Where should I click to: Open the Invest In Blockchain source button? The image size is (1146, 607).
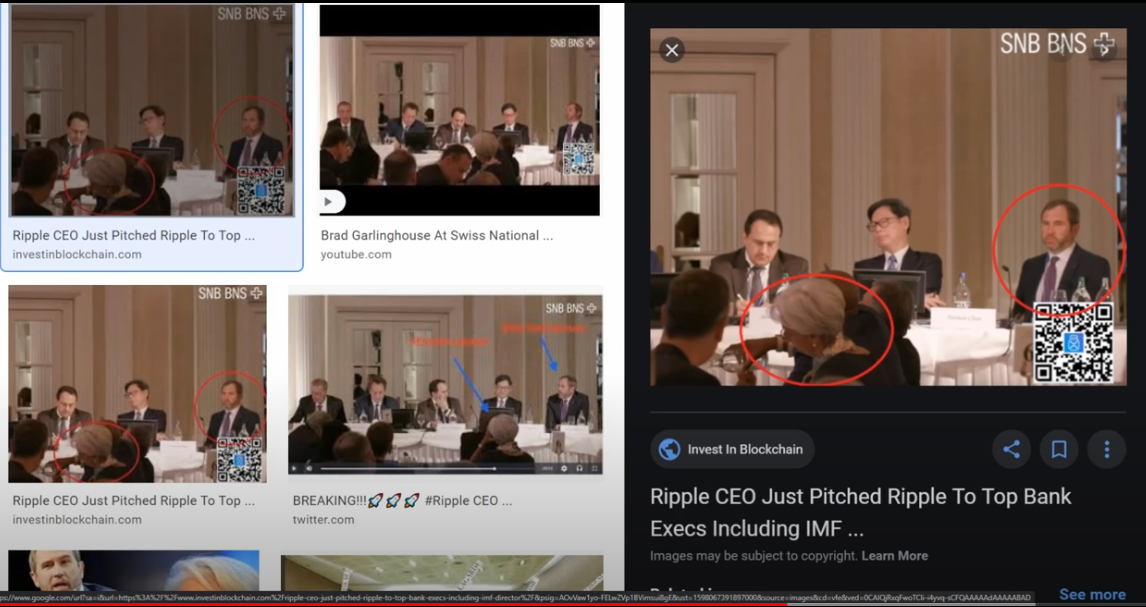pos(732,449)
